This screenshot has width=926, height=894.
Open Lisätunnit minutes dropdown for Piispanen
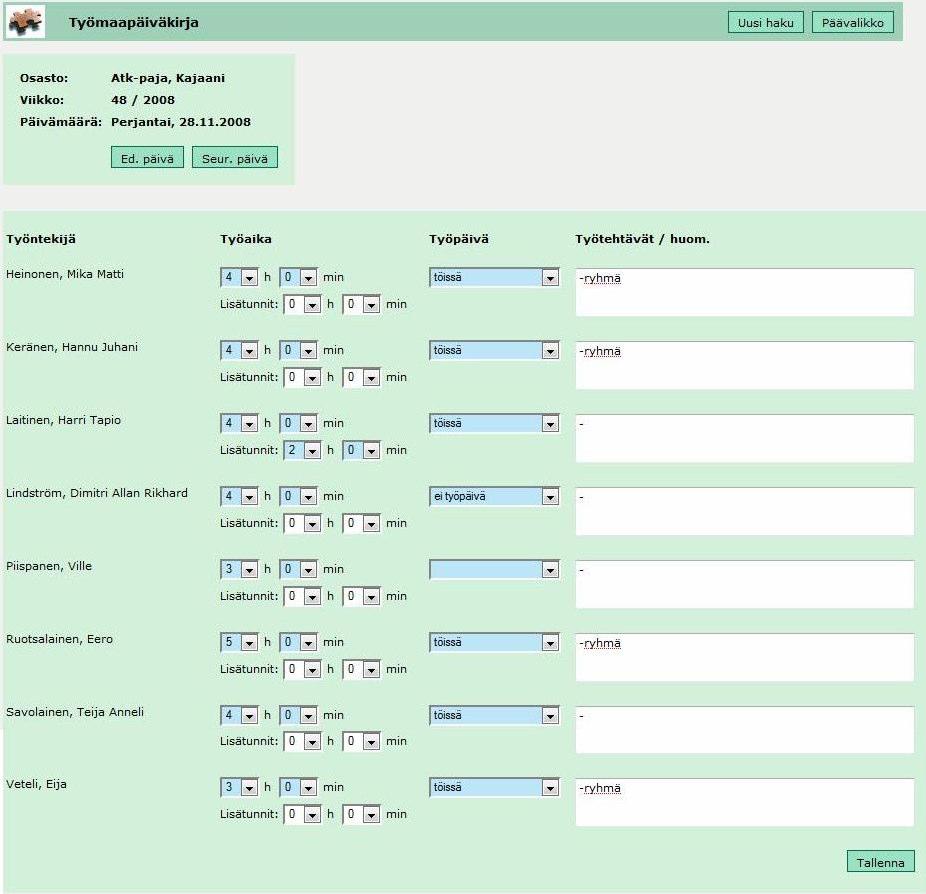tap(361, 596)
